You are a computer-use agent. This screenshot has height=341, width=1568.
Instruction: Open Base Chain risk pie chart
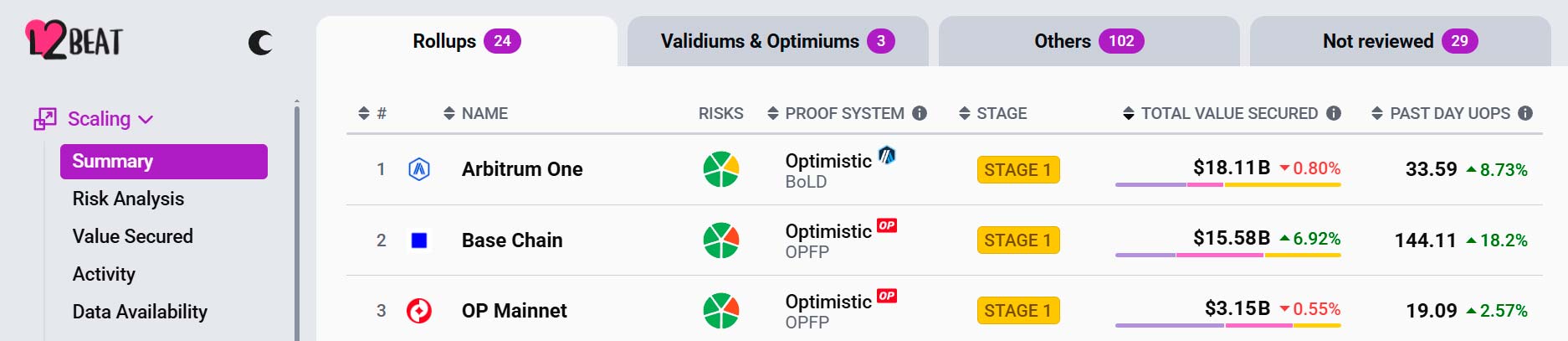(x=720, y=240)
